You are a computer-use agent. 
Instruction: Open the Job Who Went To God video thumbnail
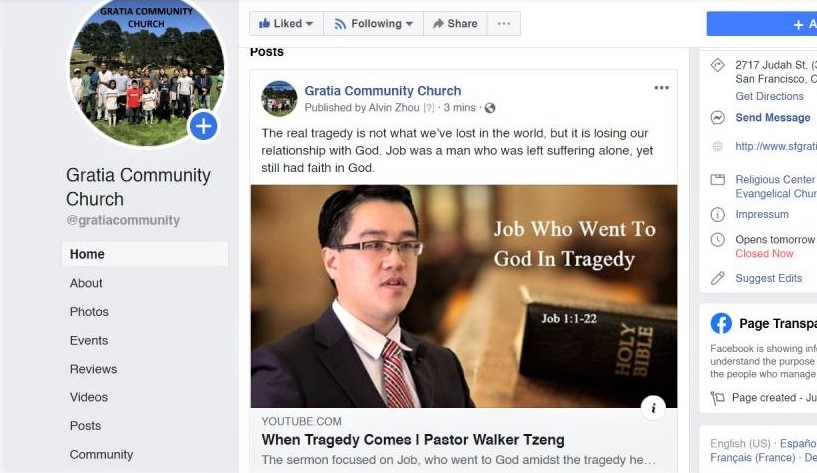point(464,296)
